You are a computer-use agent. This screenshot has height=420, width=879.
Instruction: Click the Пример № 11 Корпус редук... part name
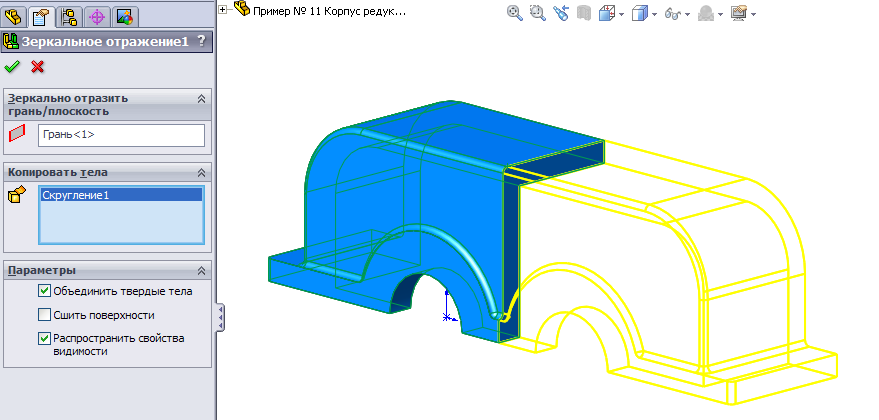tap(329, 11)
